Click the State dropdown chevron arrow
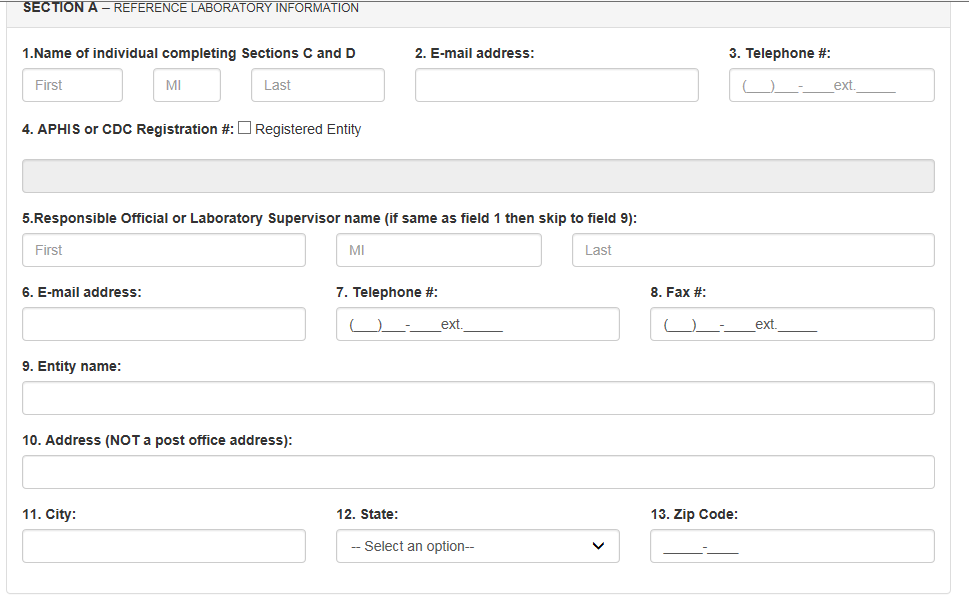The image size is (969, 604). [599, 546]
